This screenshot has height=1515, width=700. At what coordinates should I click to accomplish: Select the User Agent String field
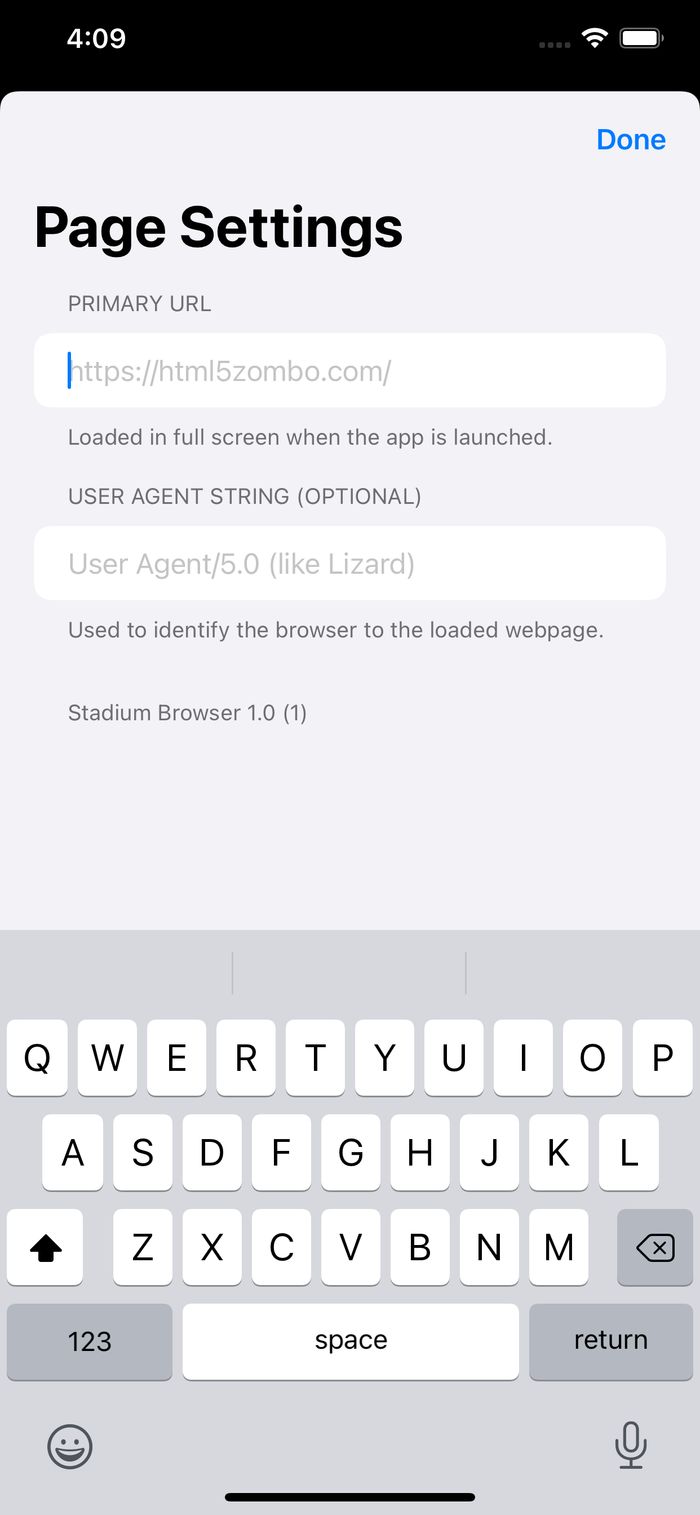[350, 564]
